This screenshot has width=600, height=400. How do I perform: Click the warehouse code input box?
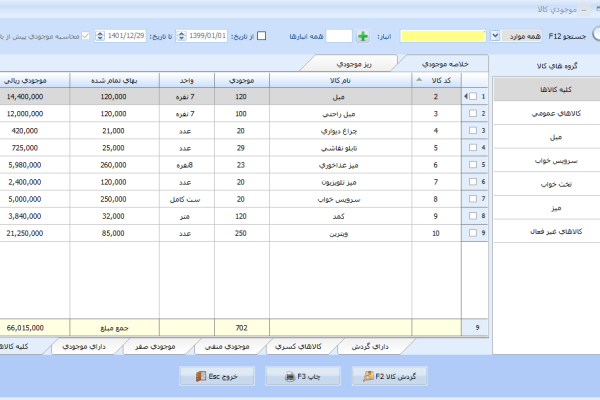click(x=339, y=36)
